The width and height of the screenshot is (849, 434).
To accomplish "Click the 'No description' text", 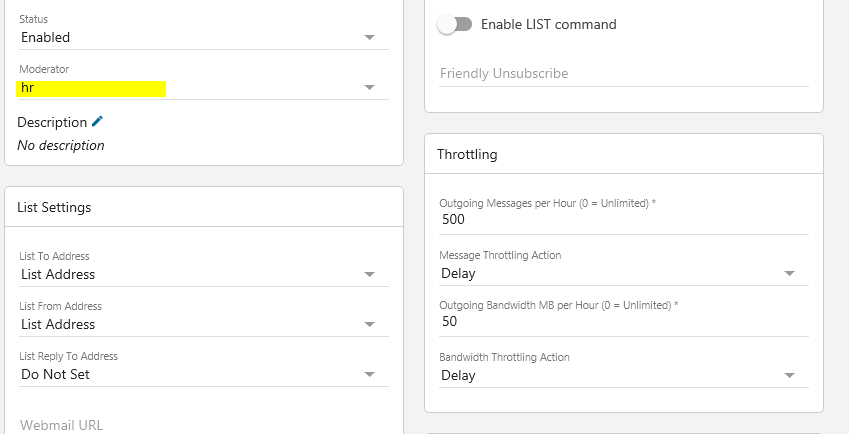I will tap(61, 145).
